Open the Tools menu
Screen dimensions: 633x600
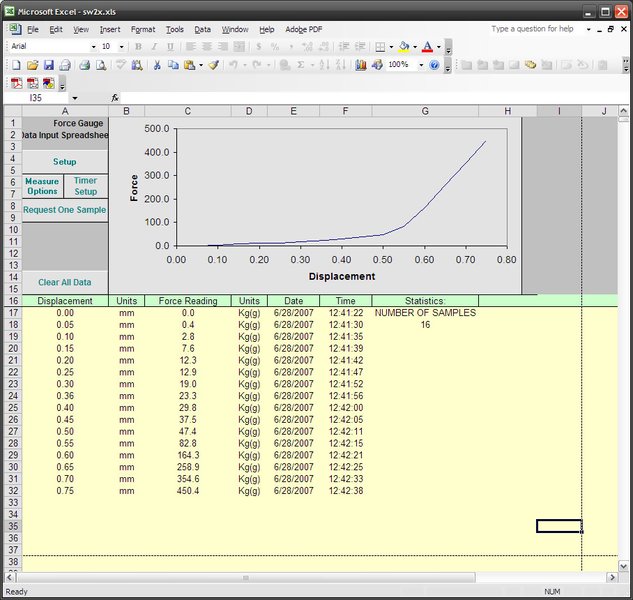click(x=175, y=30)
